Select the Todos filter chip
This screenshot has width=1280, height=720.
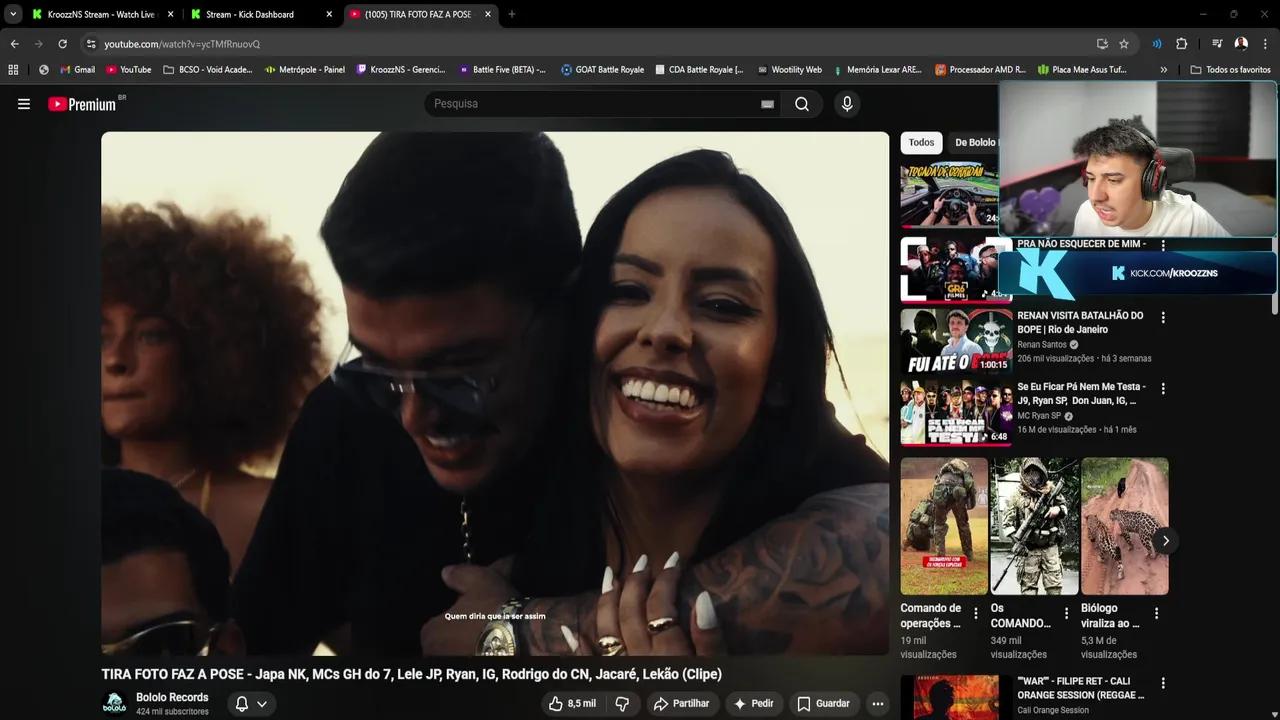tap(920, 142)
